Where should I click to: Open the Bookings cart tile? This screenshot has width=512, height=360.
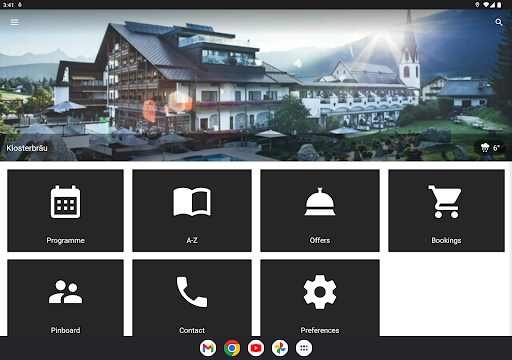click(x=446, y=211)
